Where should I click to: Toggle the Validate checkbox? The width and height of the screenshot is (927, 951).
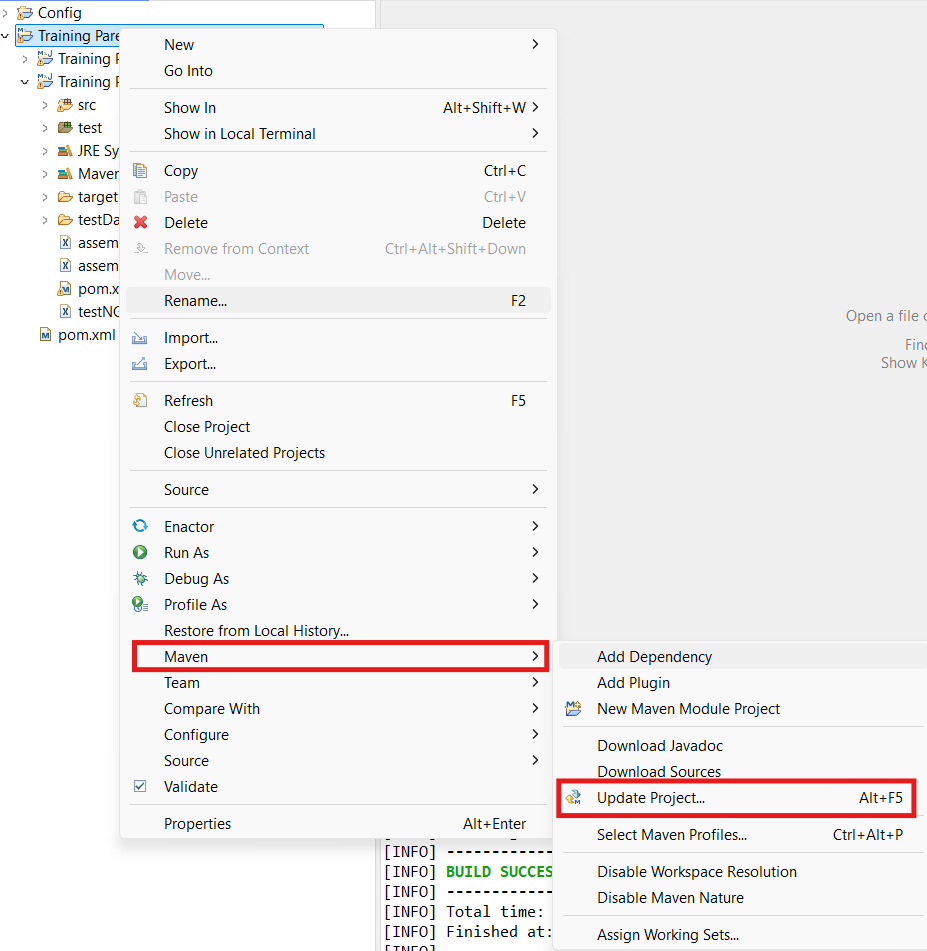click(x=140, y=786)
